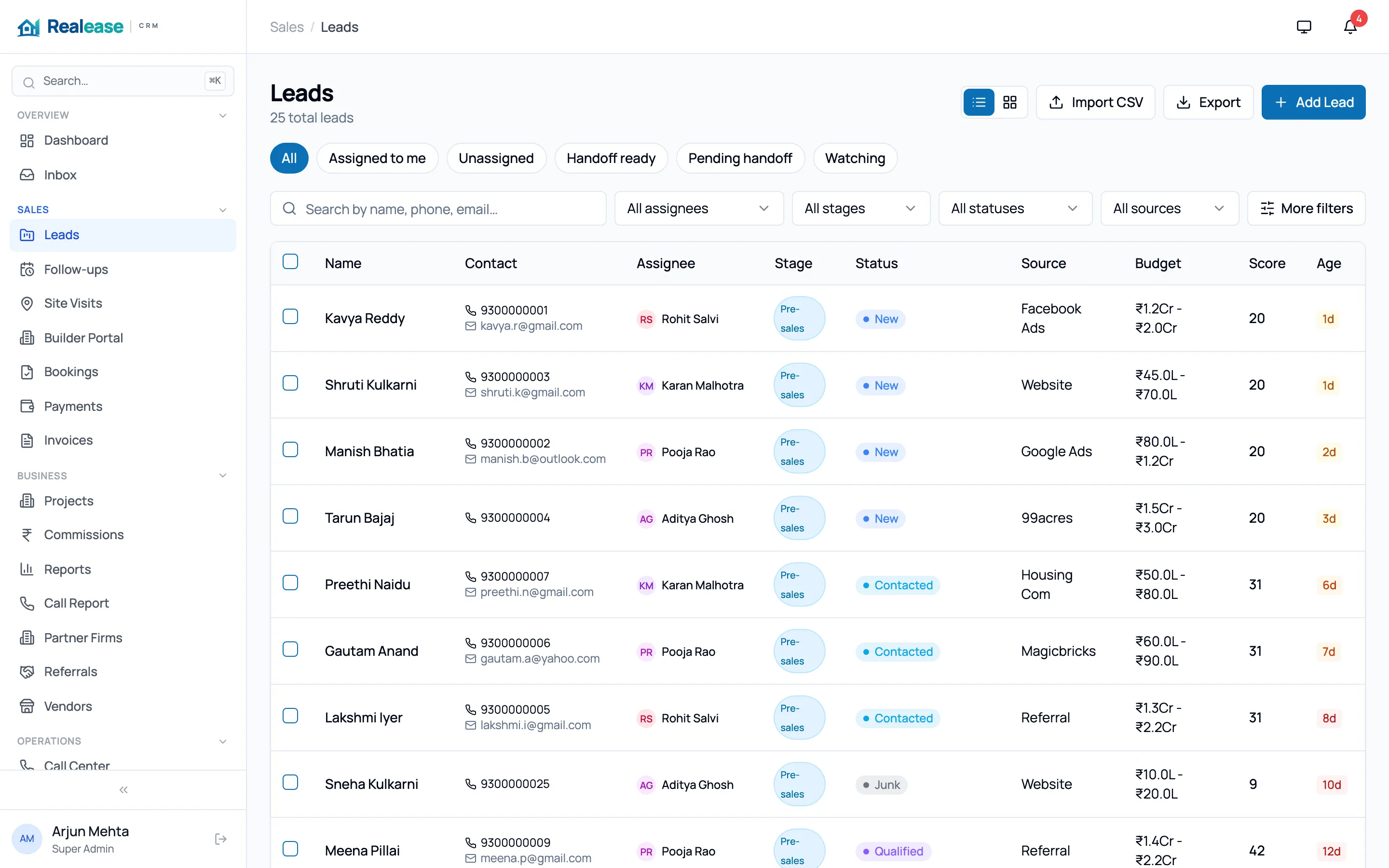The image size is (1389, 868).
Task: Open the notifications bell
Action: 1350,27
